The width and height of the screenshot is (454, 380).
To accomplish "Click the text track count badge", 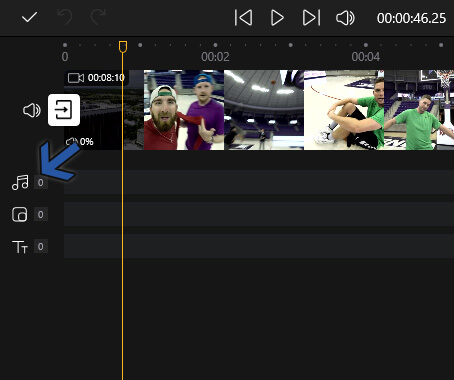I will click(41, 246).
